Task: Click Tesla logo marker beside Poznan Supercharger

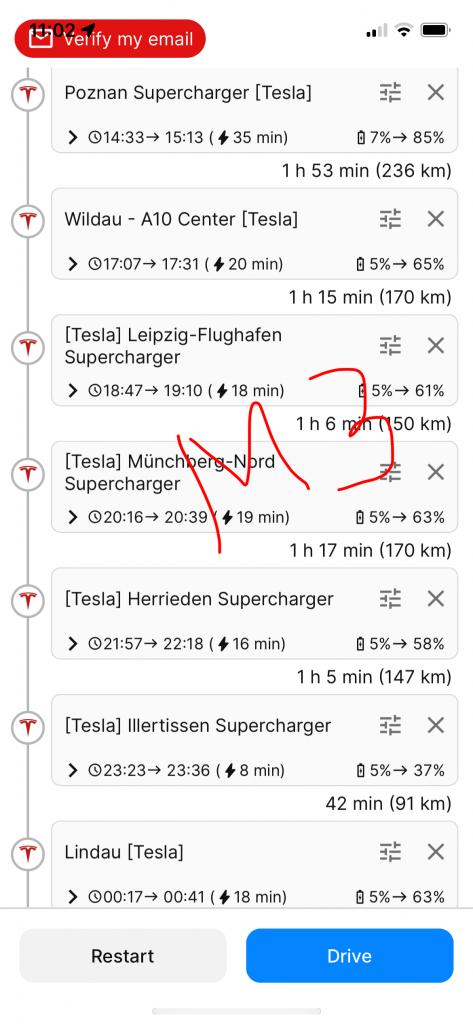Action: pos(27,95)
